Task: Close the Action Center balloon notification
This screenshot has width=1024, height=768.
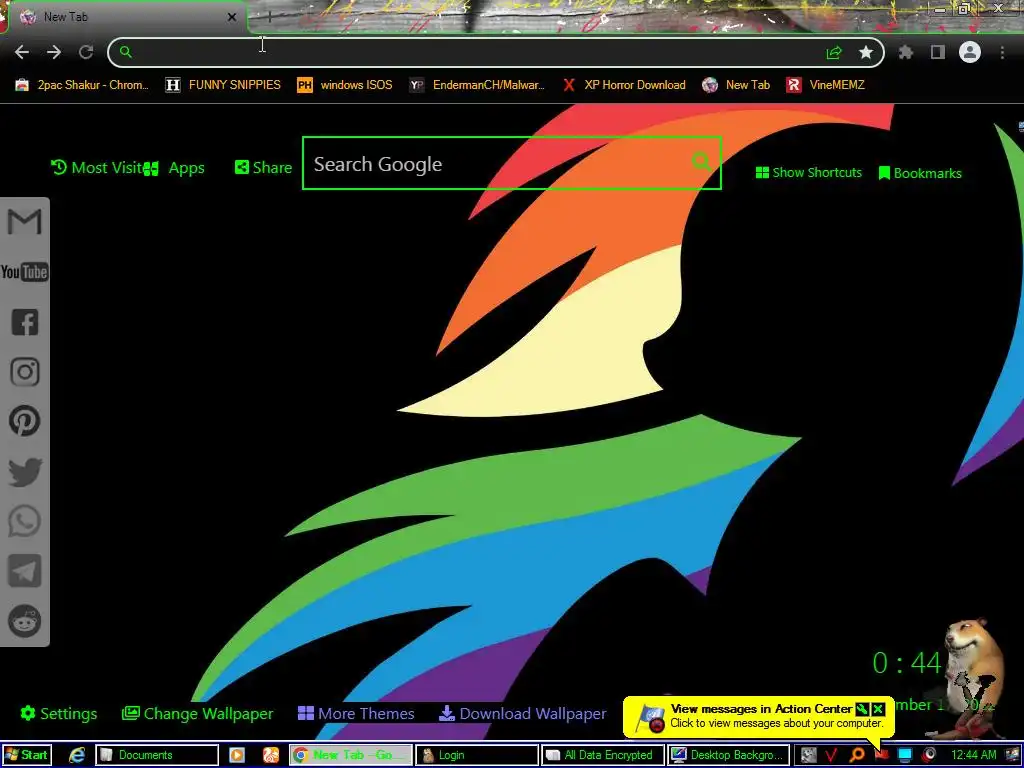Action: click(878, 709)
